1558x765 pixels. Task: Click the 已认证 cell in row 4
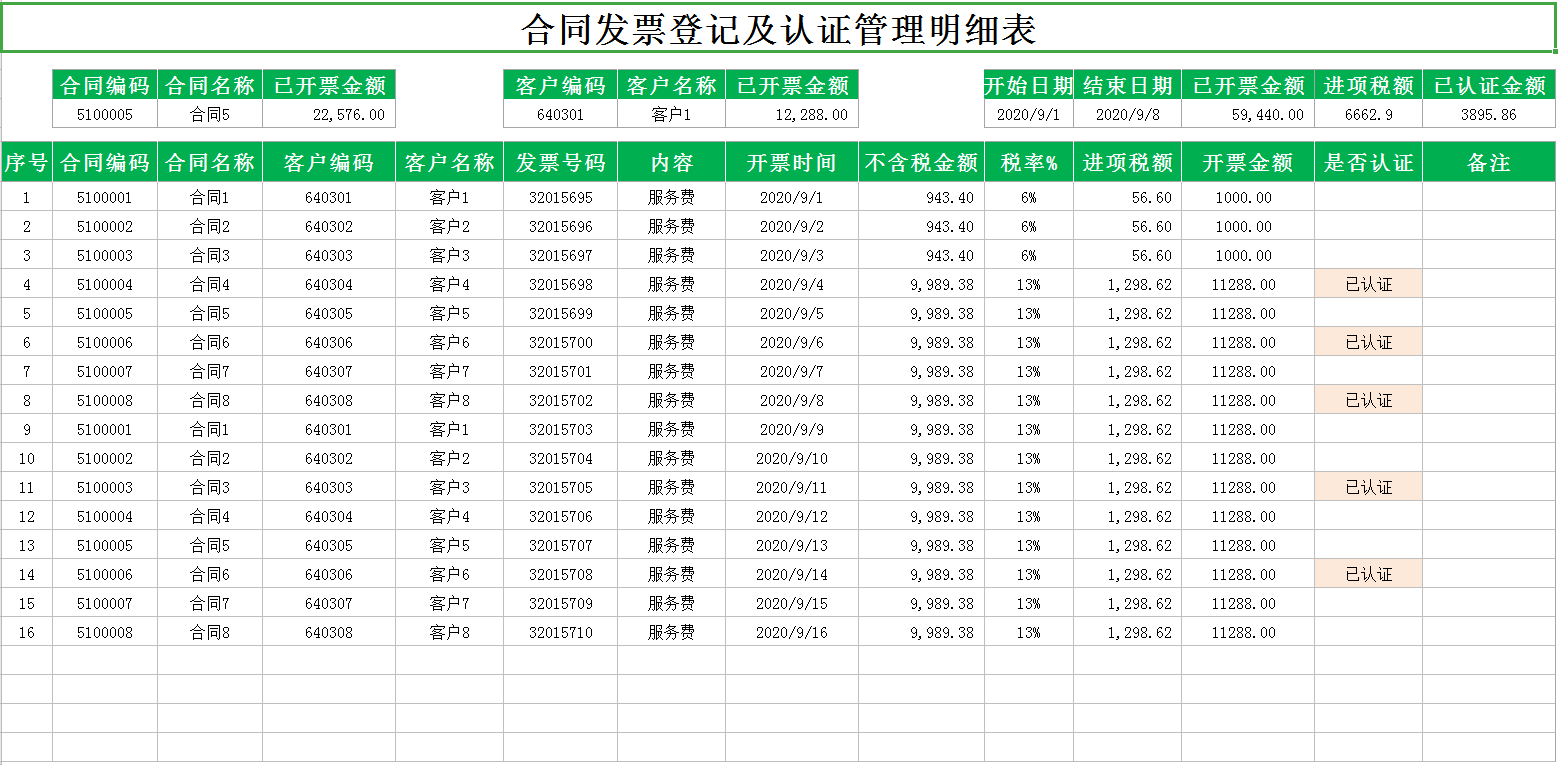click(1369, 283)
